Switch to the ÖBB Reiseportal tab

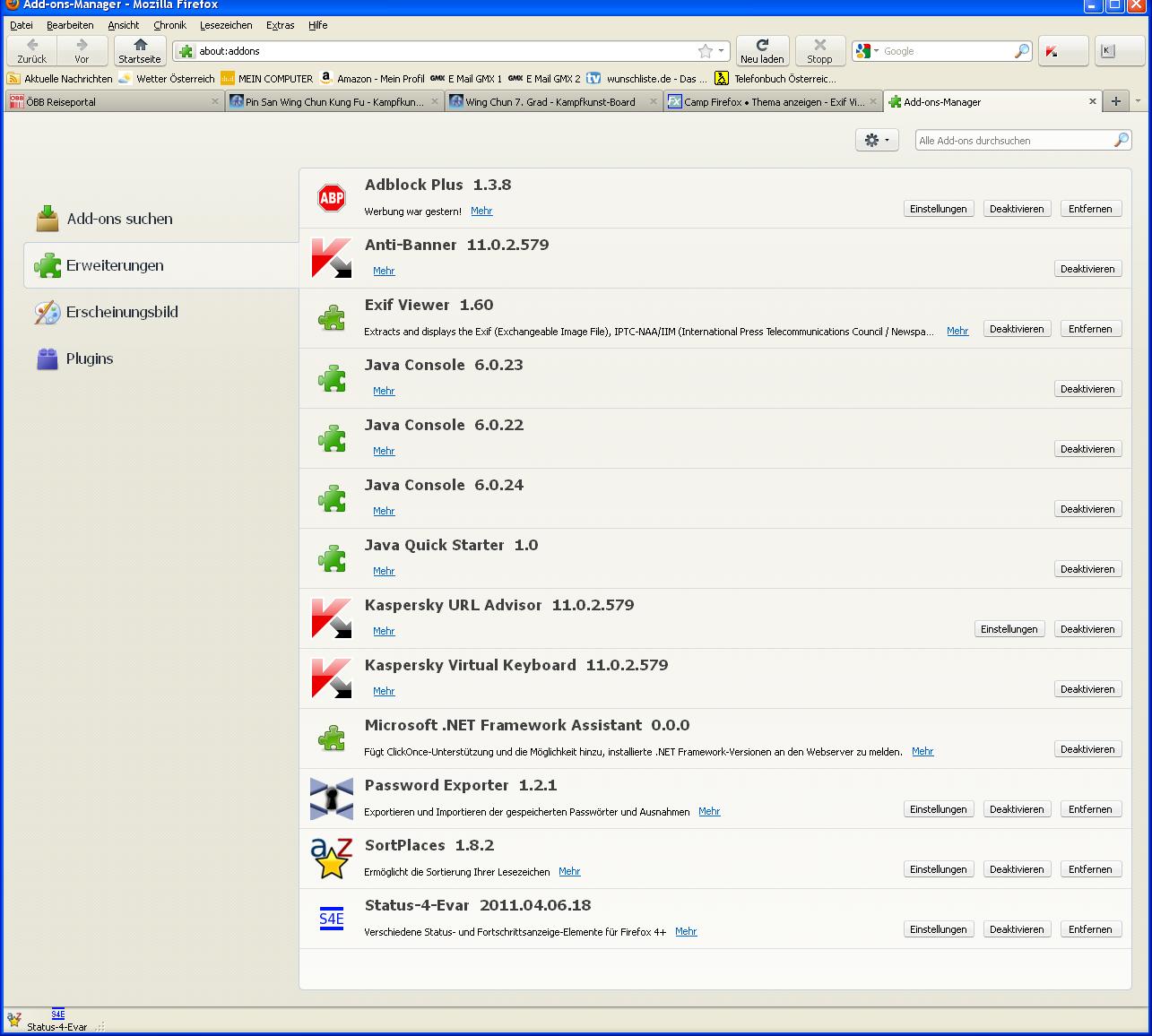(x=108, y=102)
